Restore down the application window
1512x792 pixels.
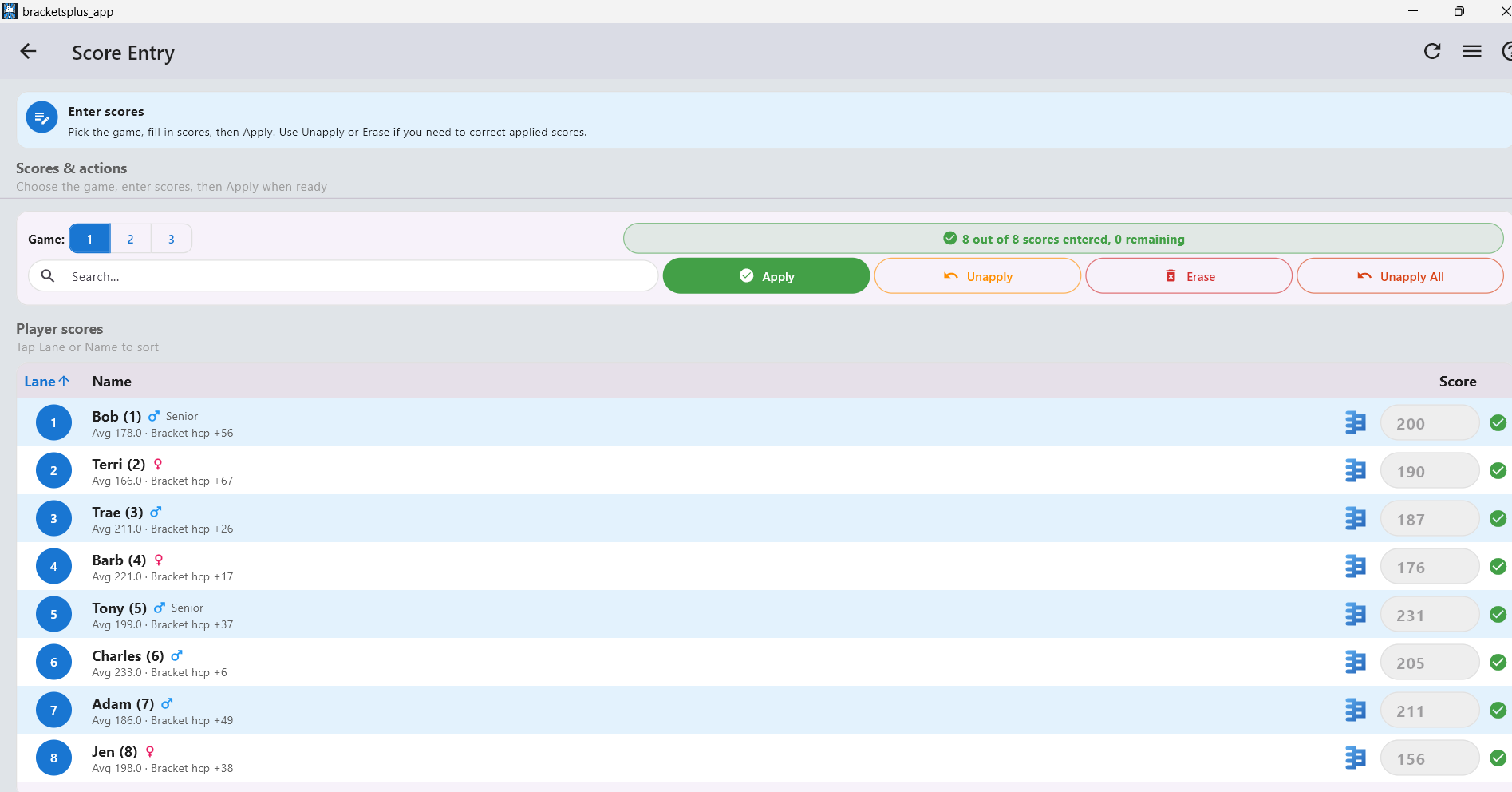[x=1459, y=11]
